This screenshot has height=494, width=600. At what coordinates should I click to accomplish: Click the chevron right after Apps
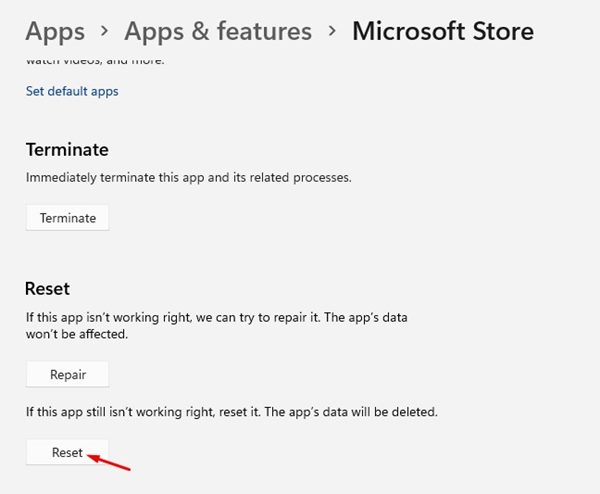[x=104, y=32]
